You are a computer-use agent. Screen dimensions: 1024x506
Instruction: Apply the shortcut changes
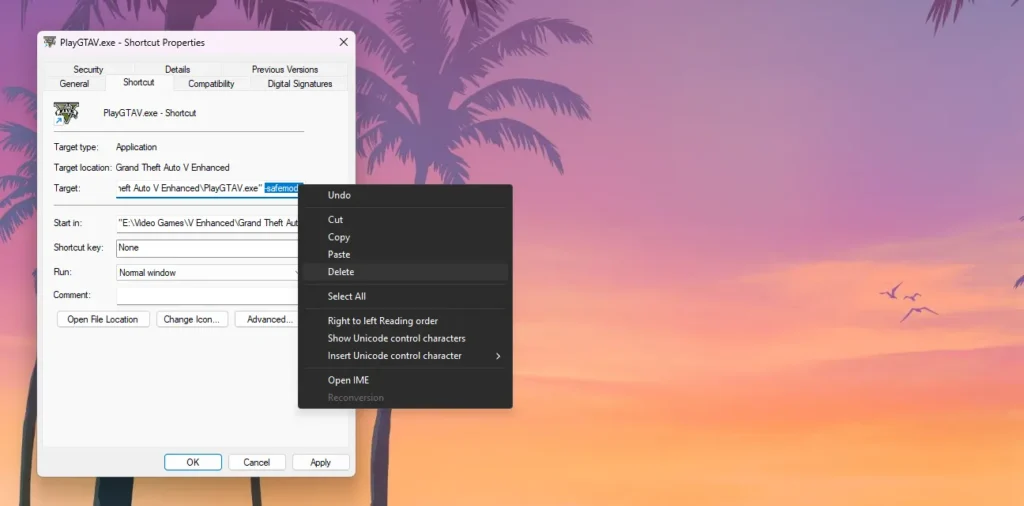click(321, 462)
